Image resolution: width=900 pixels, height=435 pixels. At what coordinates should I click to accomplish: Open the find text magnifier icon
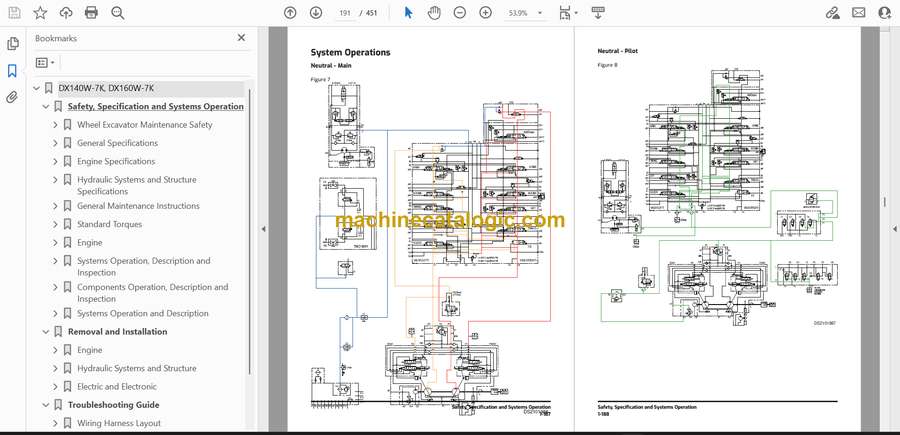(118, 13)
